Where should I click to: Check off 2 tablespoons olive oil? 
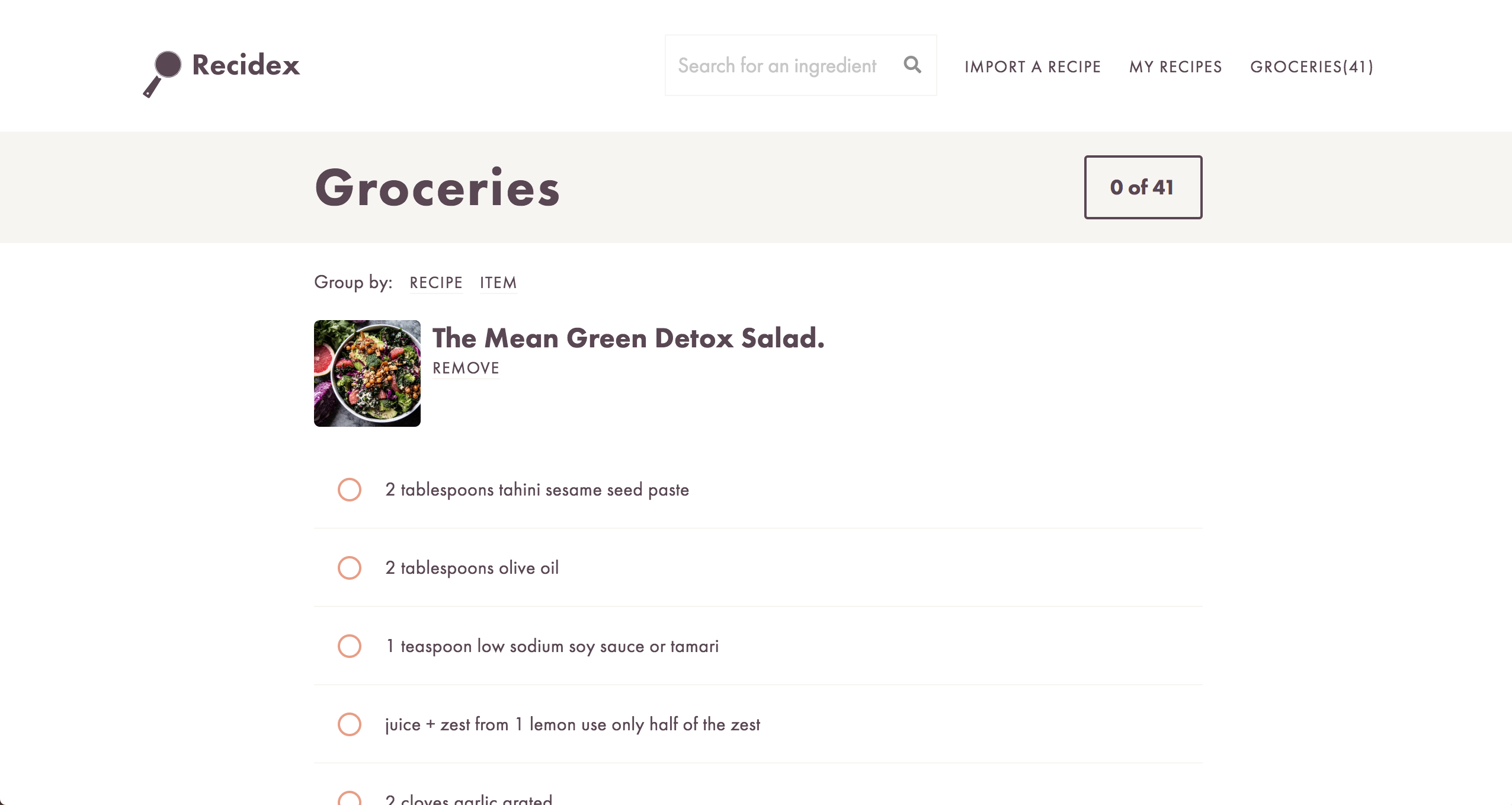coord(350,568)
